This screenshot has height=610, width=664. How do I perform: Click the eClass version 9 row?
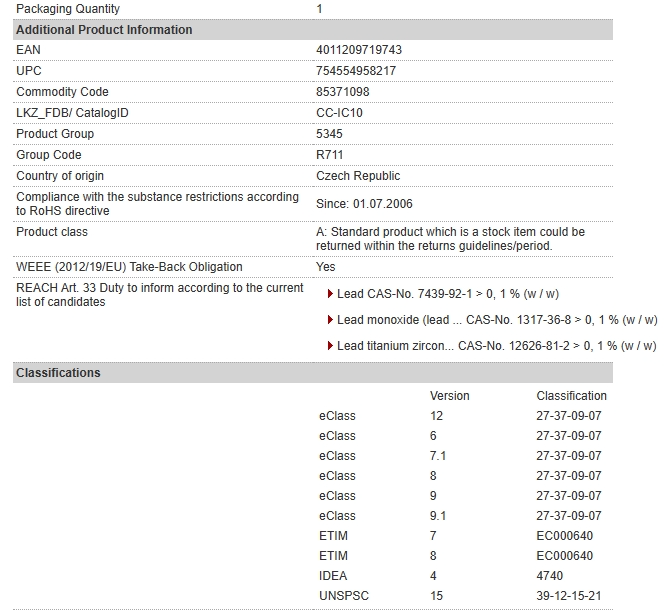(460, 496)
